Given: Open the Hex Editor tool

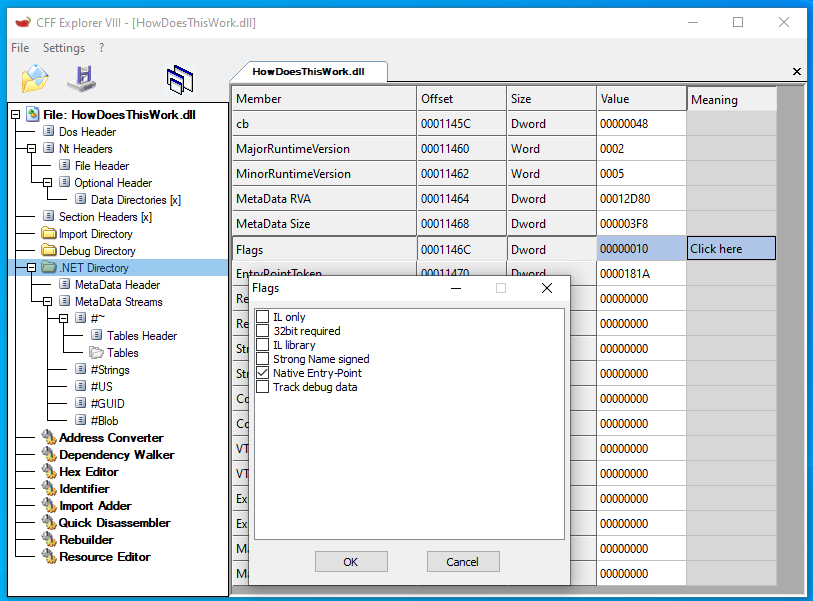Looking at the screenshot, I should pyautogui.click(x=89, y=472).
